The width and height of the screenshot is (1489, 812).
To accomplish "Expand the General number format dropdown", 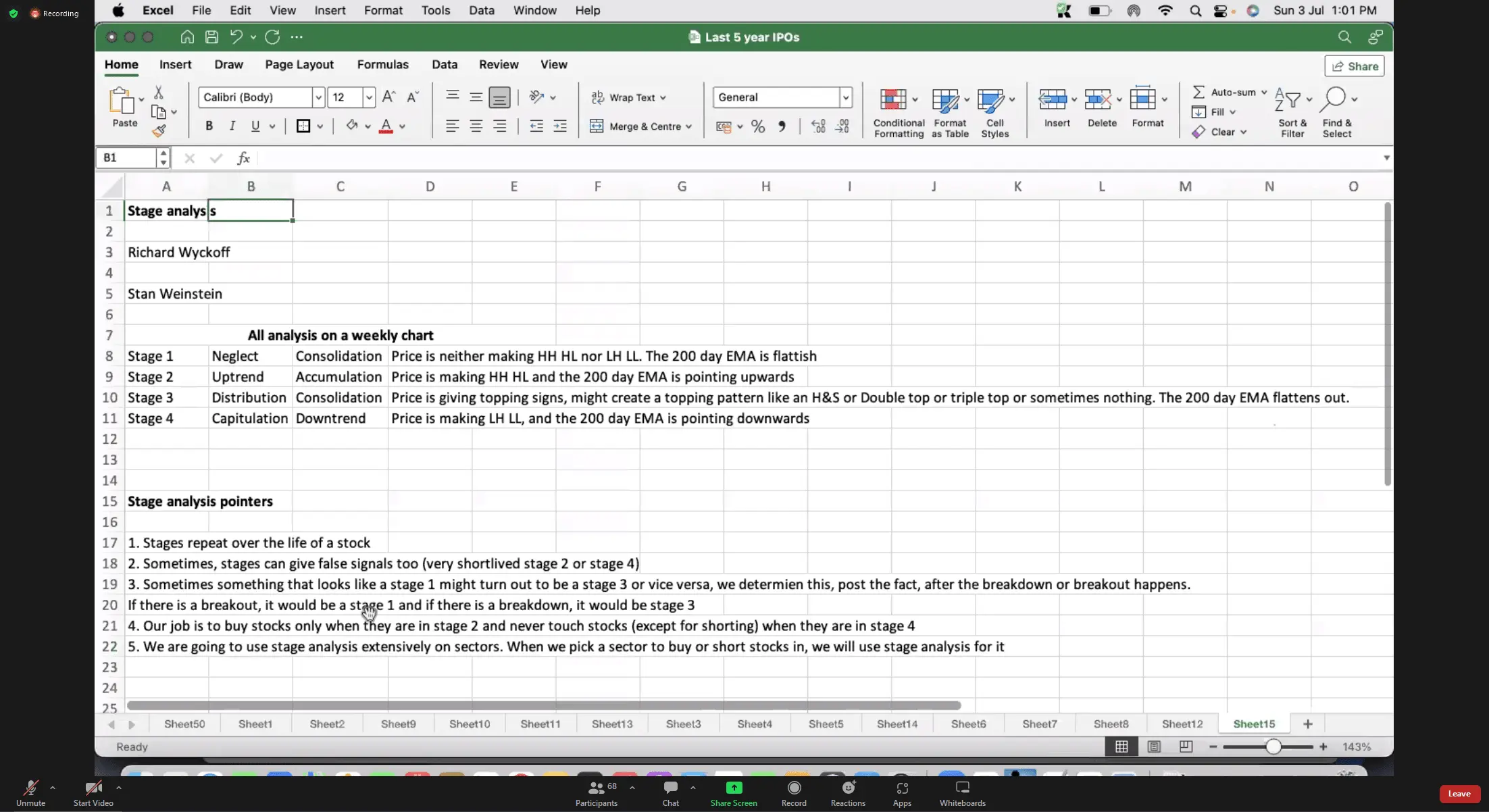I will point(845,97).
